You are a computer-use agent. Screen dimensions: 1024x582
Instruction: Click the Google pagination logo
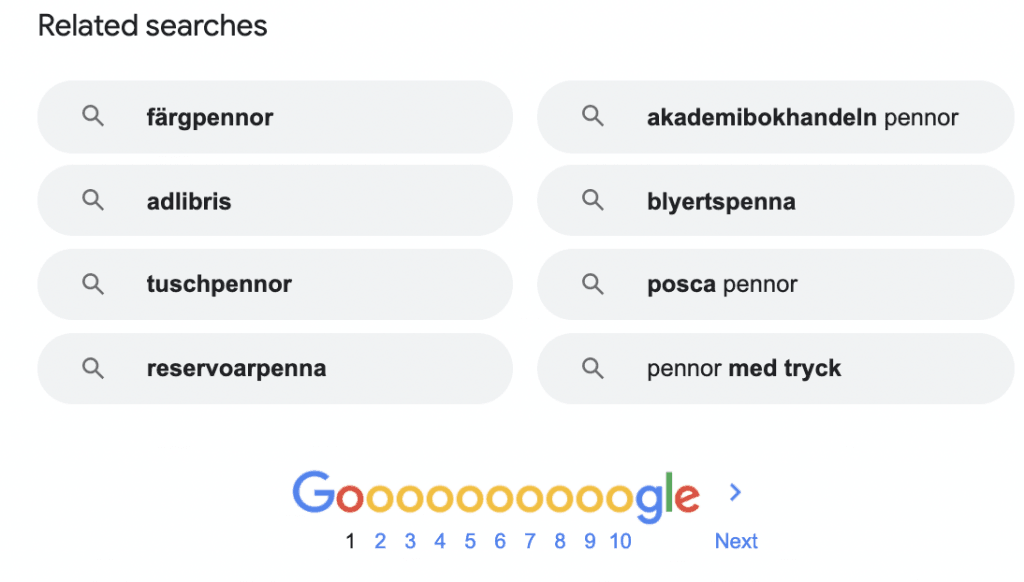pos(495,496)
